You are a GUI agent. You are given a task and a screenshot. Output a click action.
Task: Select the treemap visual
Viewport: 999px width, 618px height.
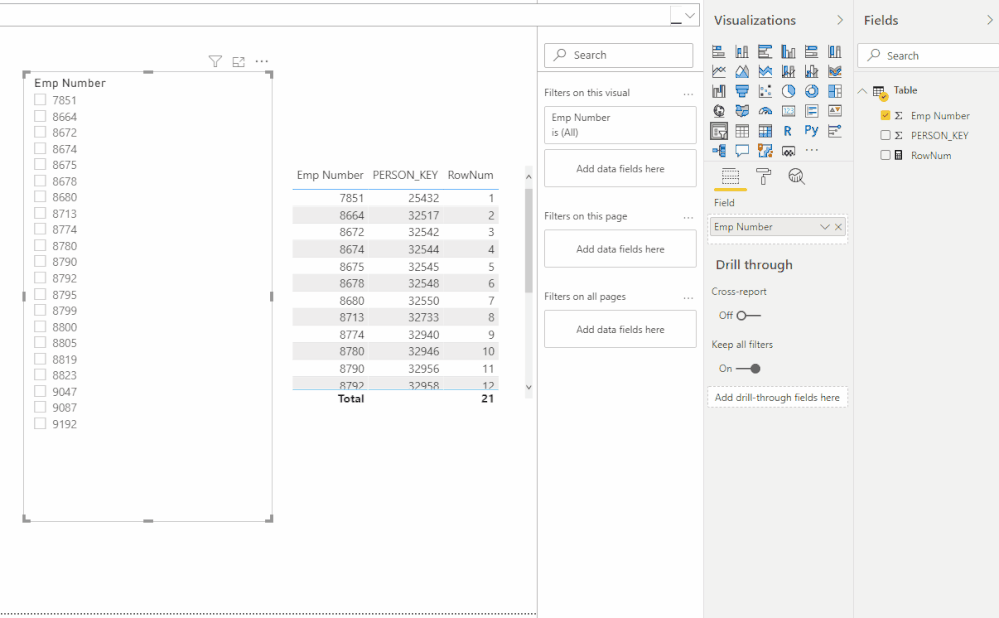point(835,91)
